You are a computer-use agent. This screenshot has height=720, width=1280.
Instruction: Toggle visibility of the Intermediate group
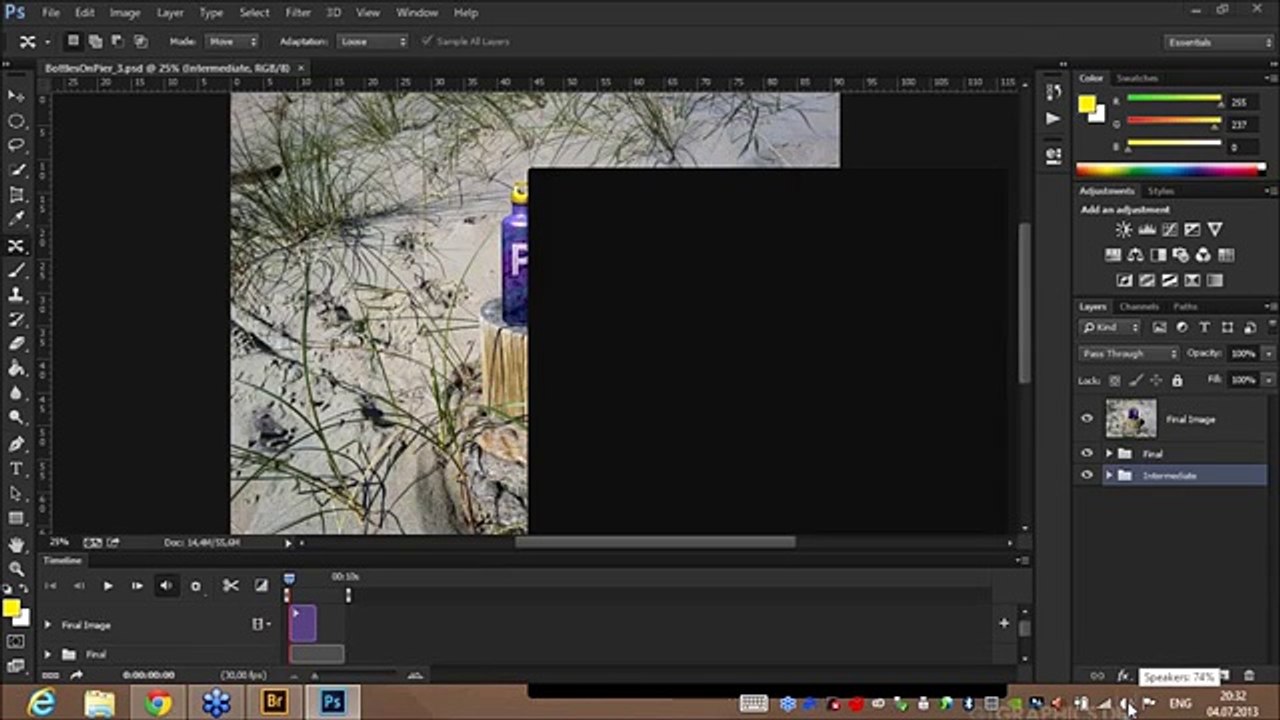click(1087, 476)
